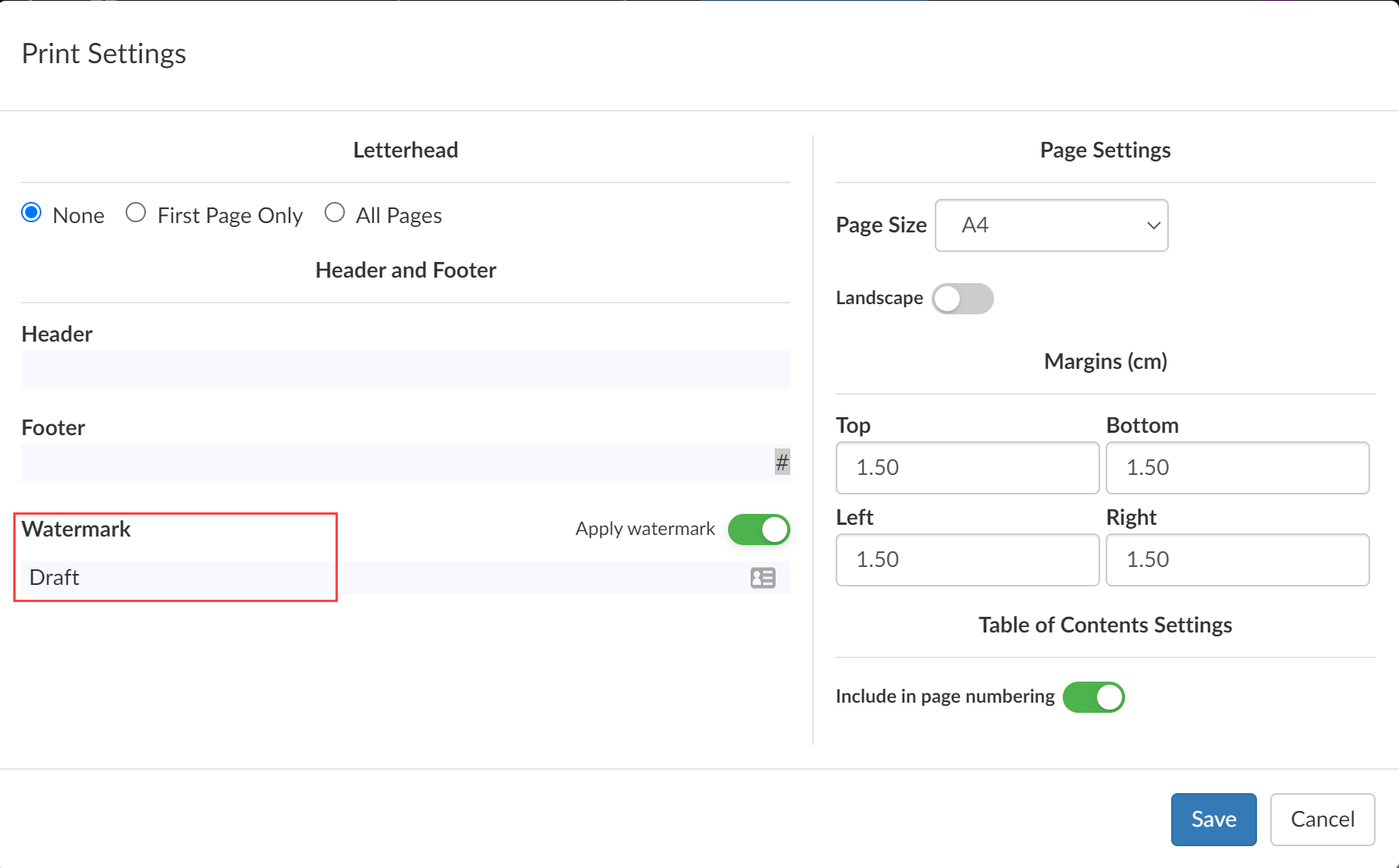Toggle Include in page numbering switch
This screenshot has width=1399, height=868.
[x=1093, y=697]
